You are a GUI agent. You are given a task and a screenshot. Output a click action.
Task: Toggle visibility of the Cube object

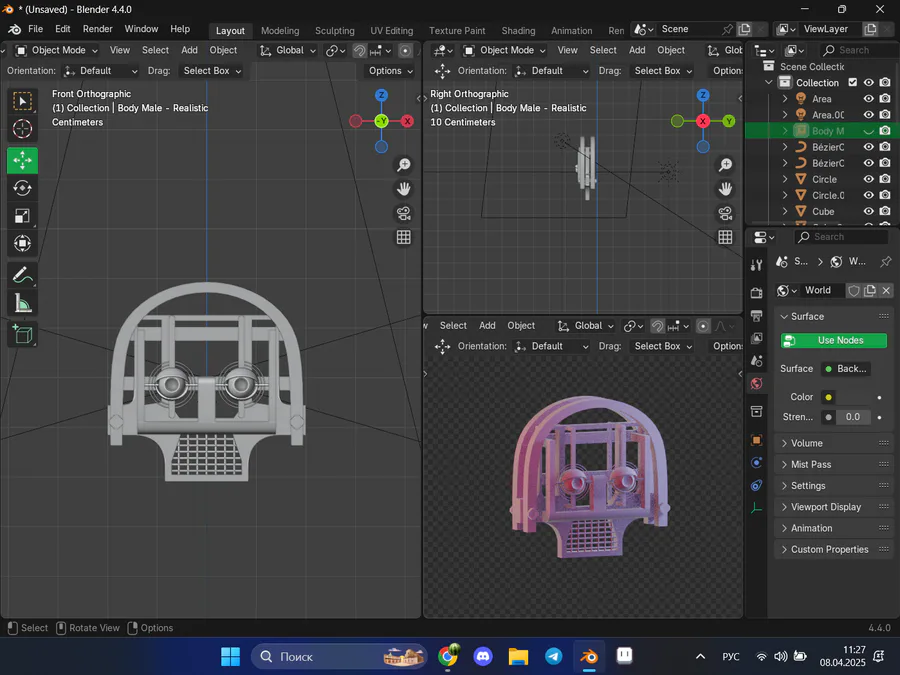coord(869,211)
